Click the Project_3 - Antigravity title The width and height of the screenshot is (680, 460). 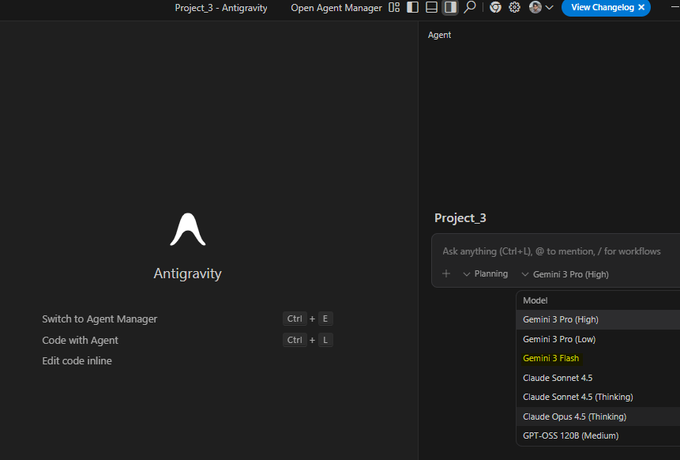pos(221,8)
